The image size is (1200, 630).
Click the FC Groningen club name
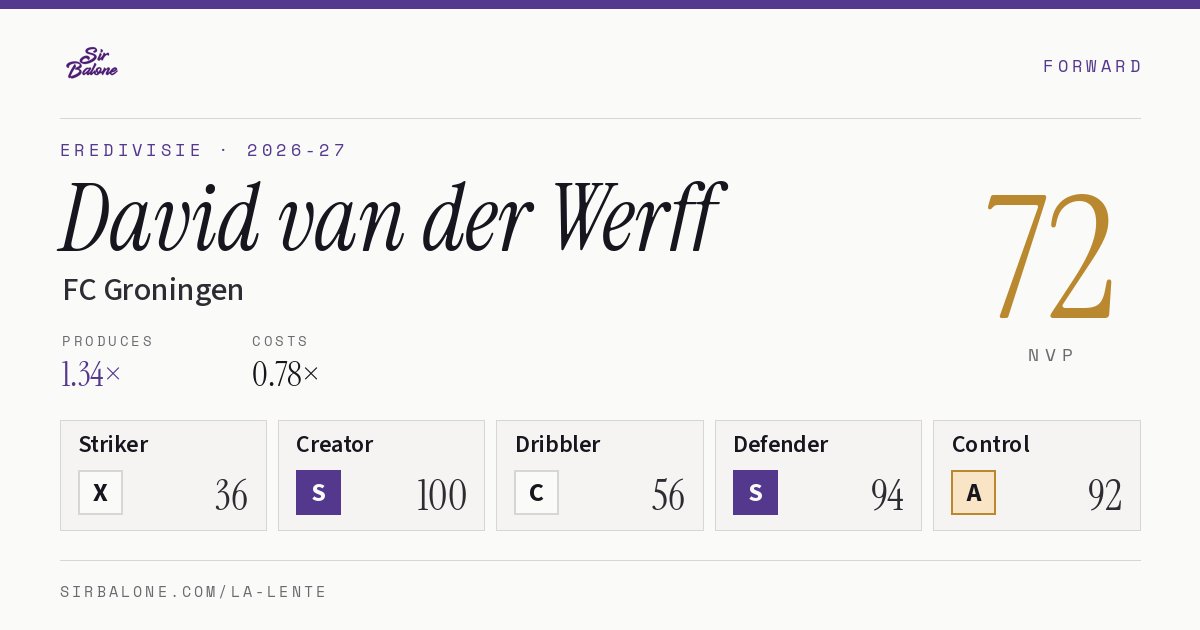click(153, 290)
